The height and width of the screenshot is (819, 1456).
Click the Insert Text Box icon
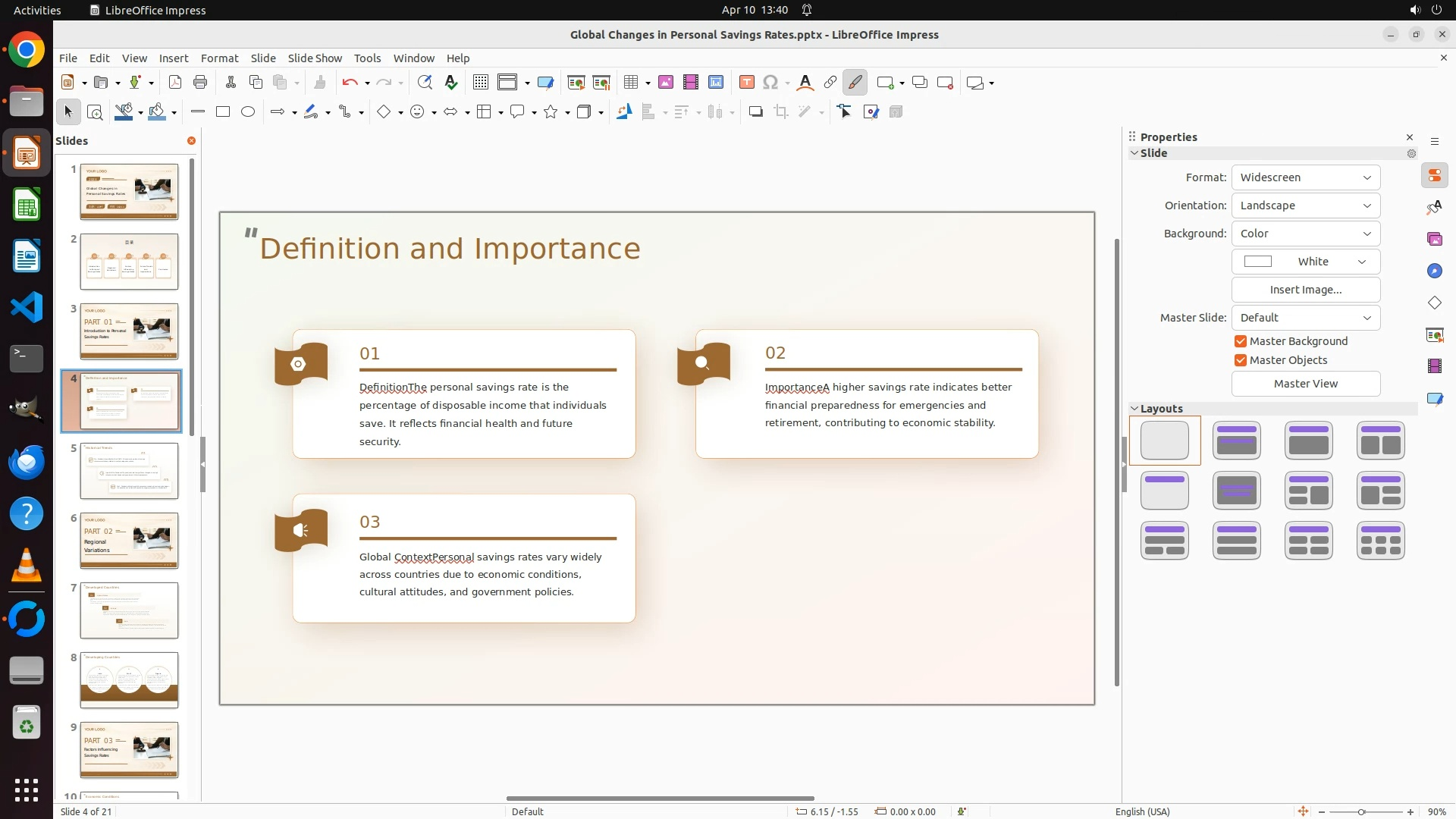click(x=746, y=83)
